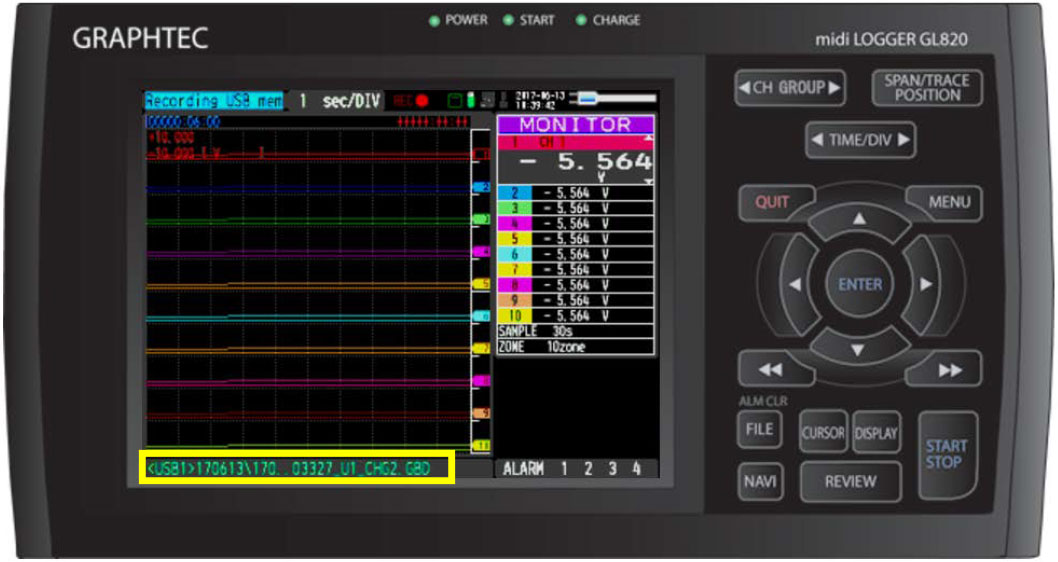Click ALARM indicator number 3
1058x562 pixels.
click(x=613, y=469)
